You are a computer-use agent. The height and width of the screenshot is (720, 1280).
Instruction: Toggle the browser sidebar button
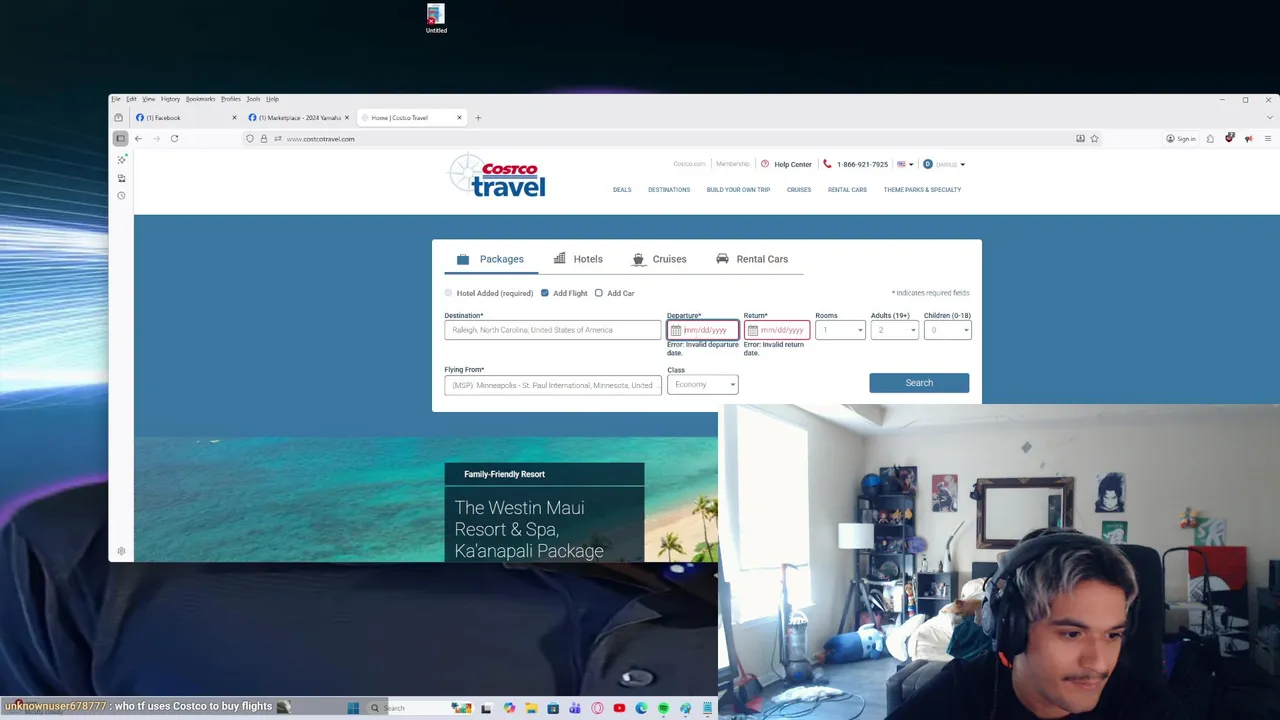coord(120,139)
